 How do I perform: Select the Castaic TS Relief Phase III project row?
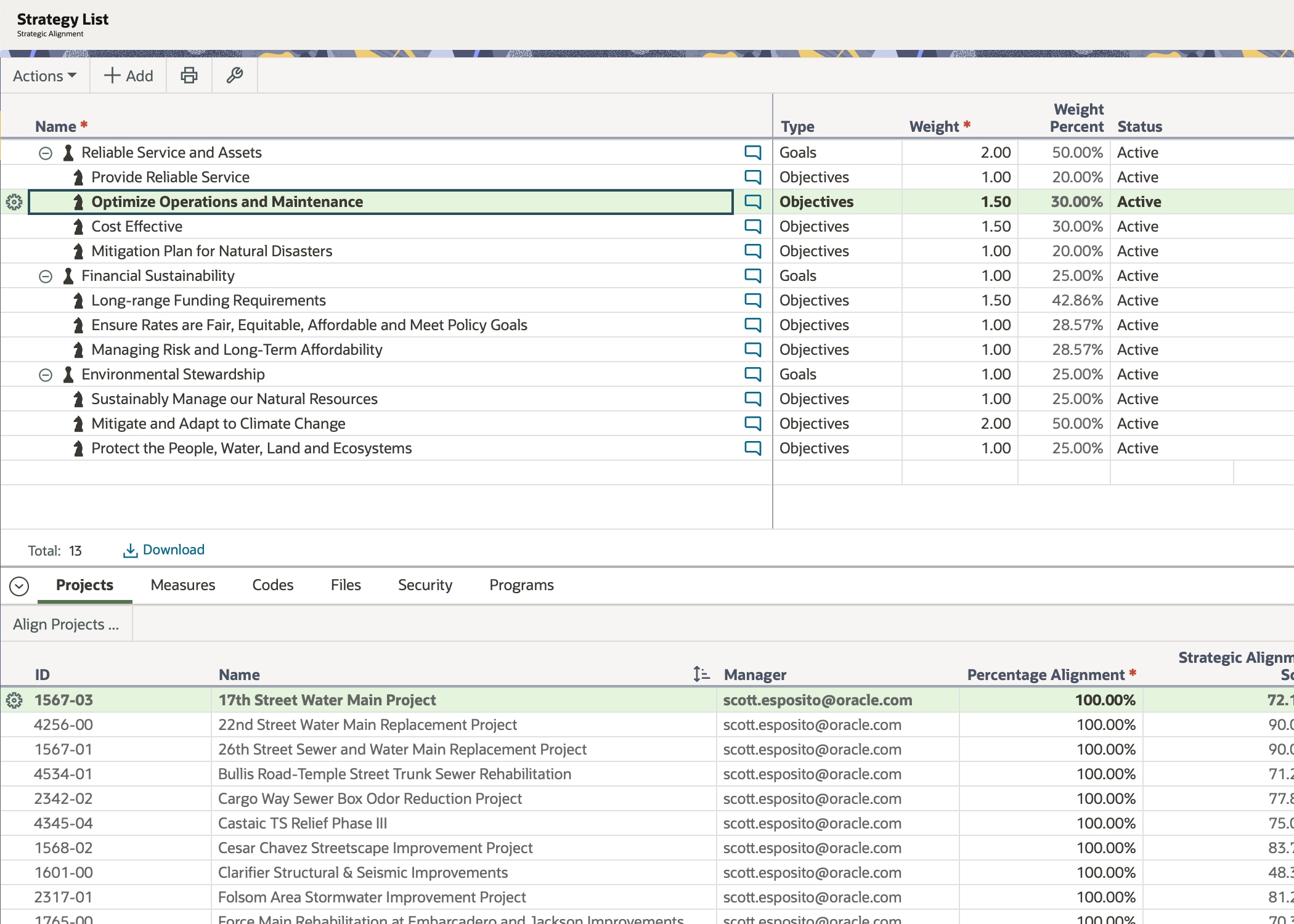point(302,824)
